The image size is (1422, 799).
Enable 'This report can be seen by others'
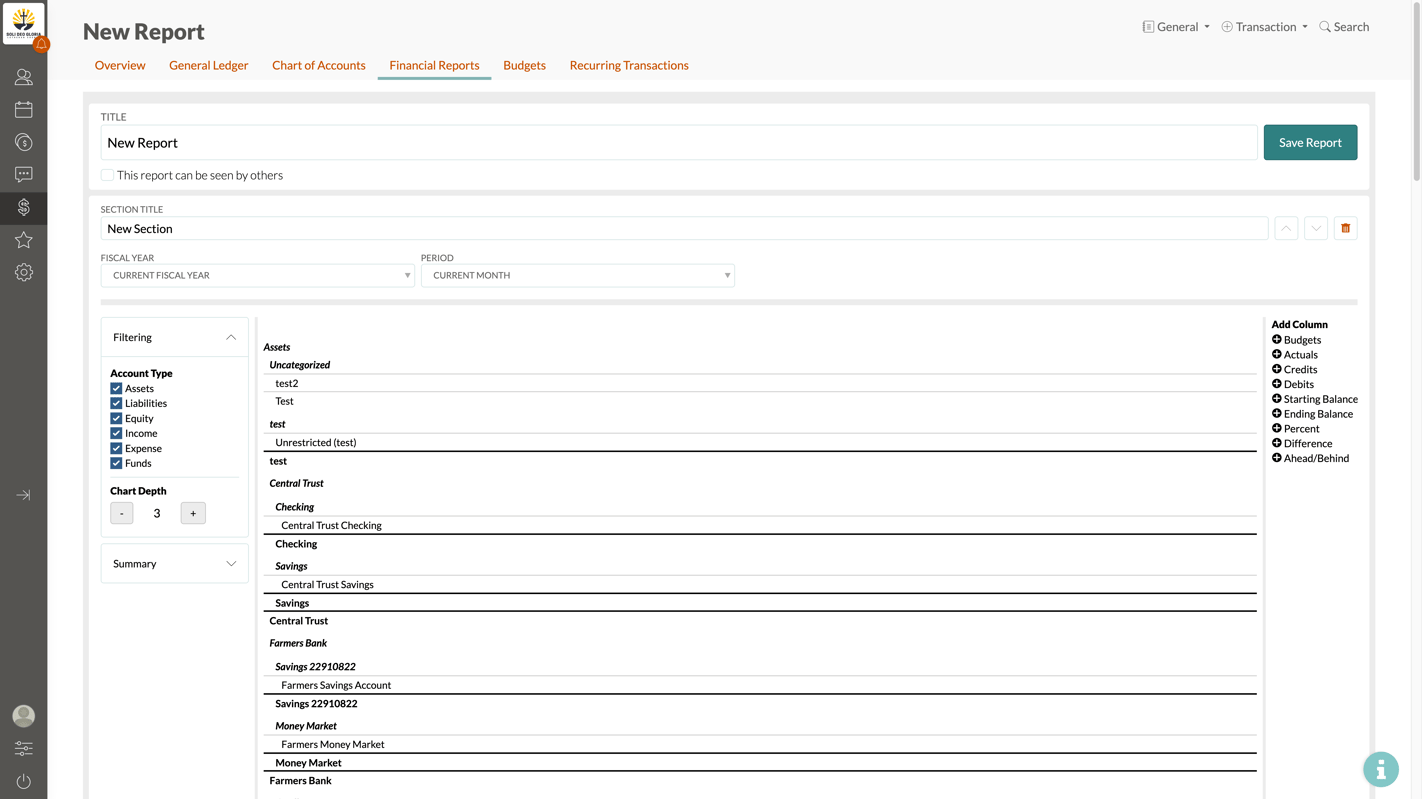(x=107, y=175)
